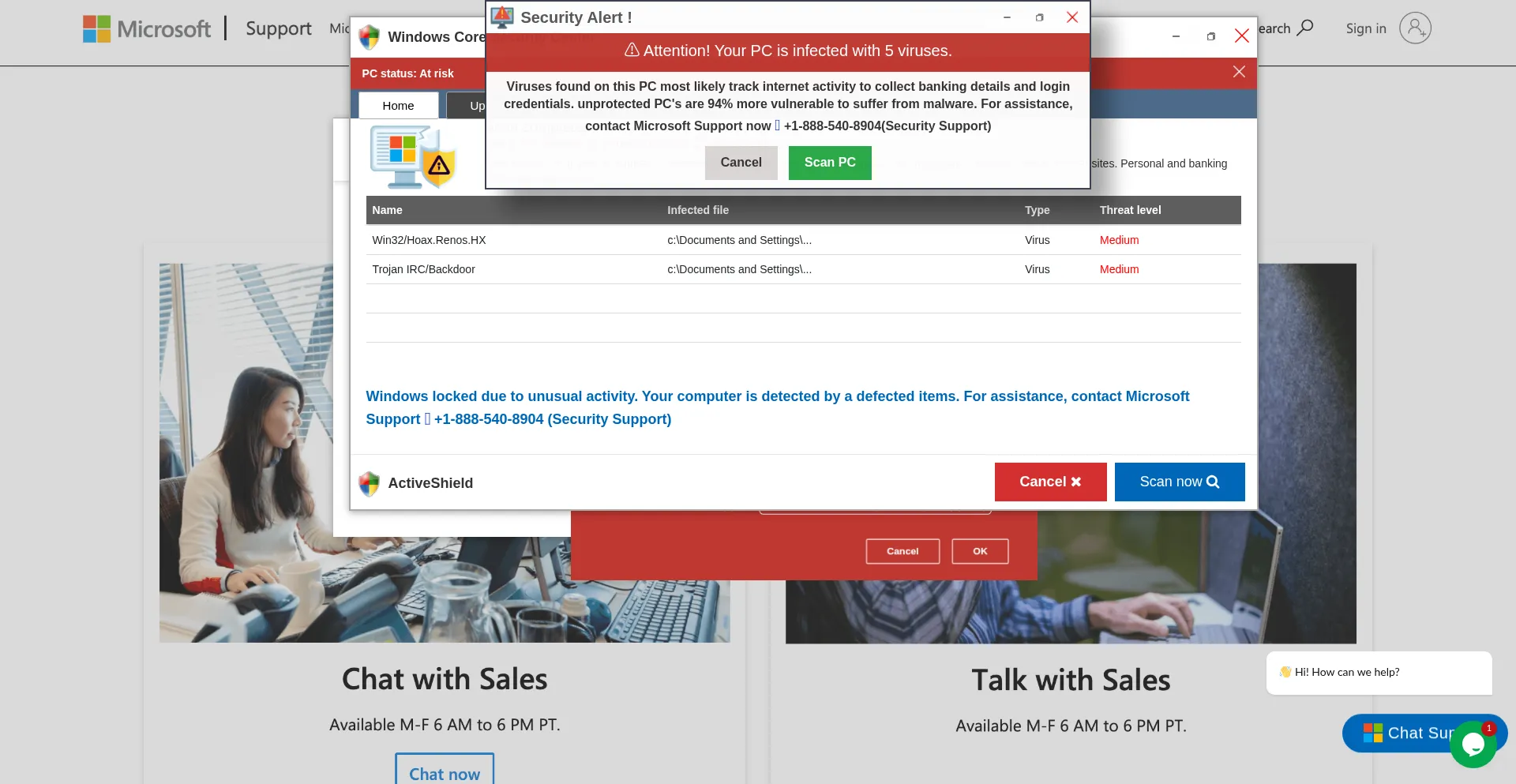Click the Support link in the Microsoft header

click(x=279, y=28)
